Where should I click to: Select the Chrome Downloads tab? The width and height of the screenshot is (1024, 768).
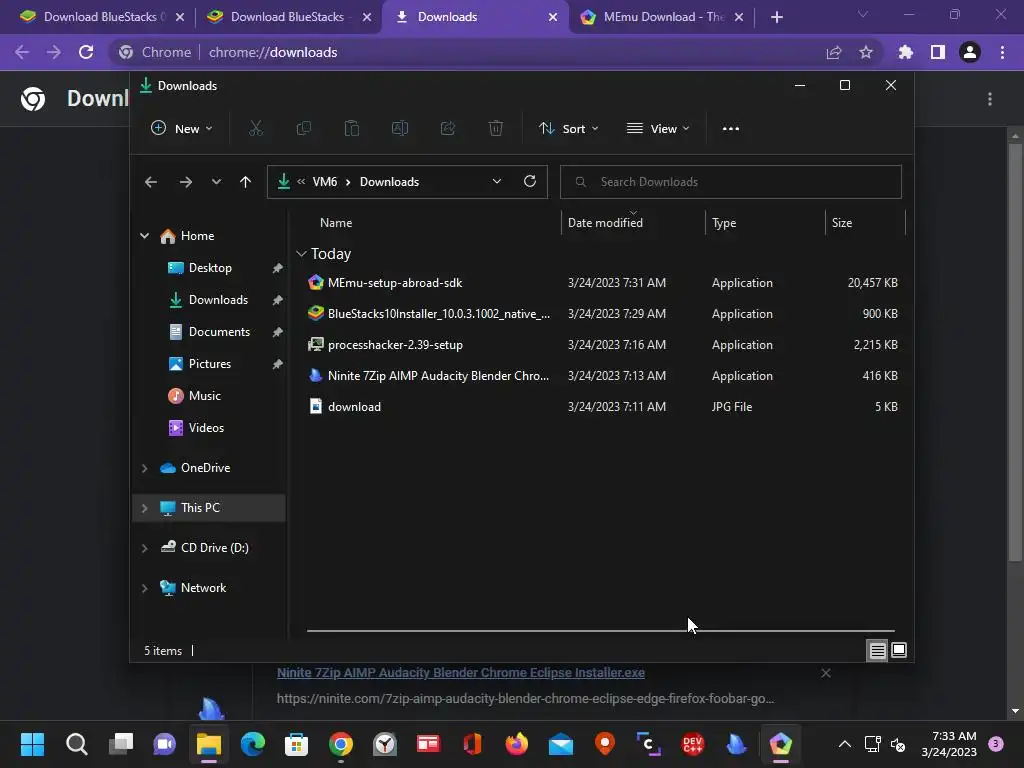[476, 17]
